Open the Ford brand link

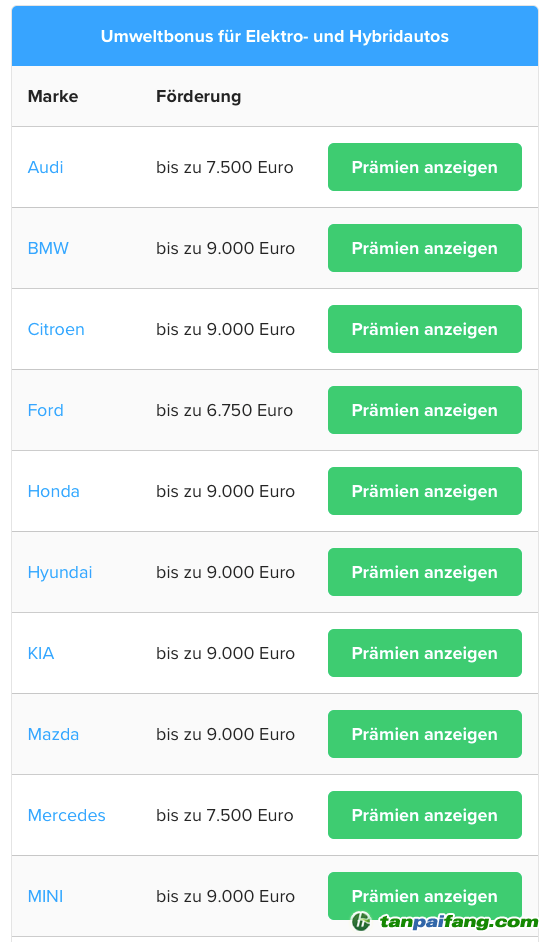coord(45,410)
